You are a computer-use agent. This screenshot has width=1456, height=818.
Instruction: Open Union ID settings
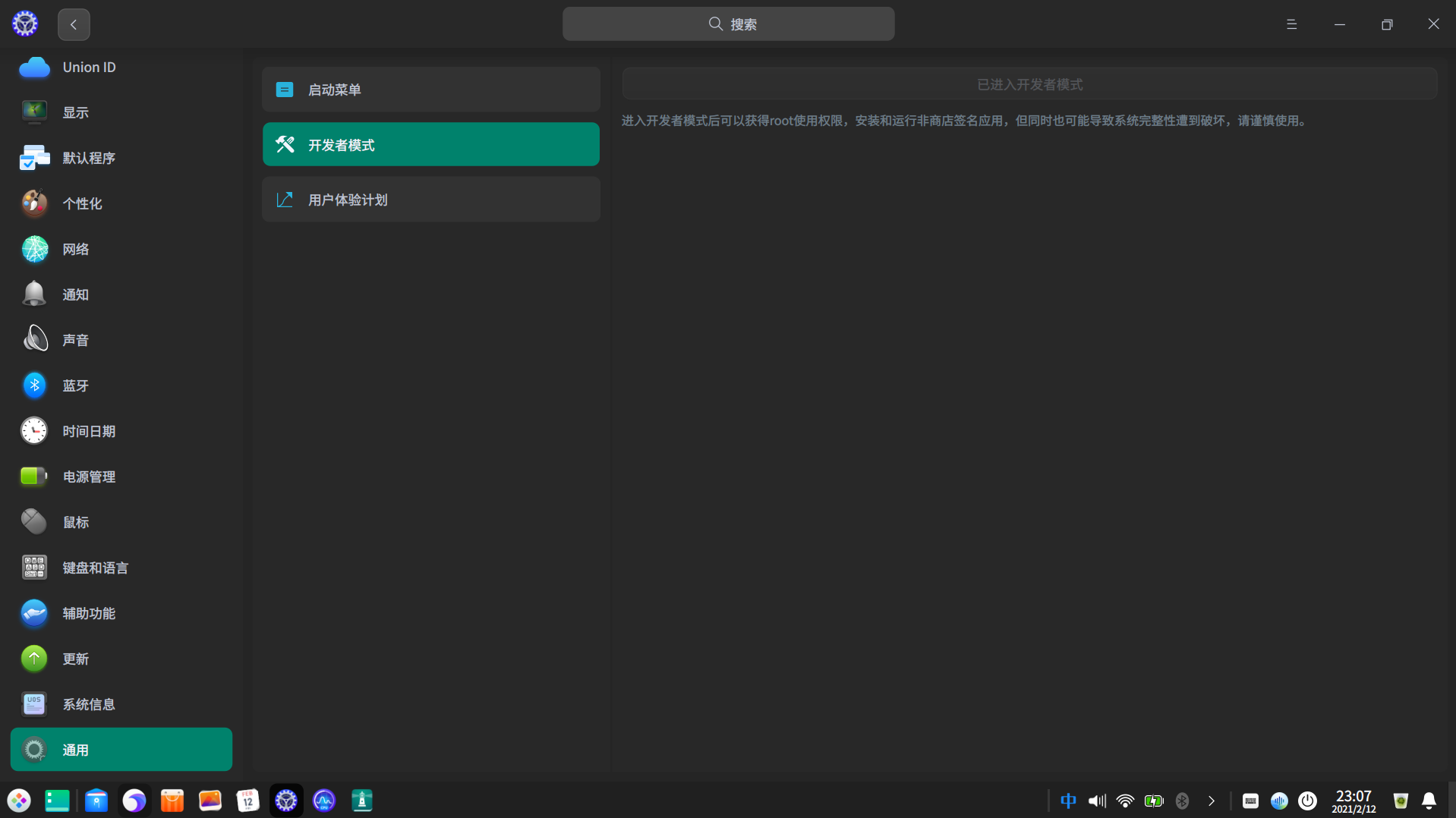121,67
